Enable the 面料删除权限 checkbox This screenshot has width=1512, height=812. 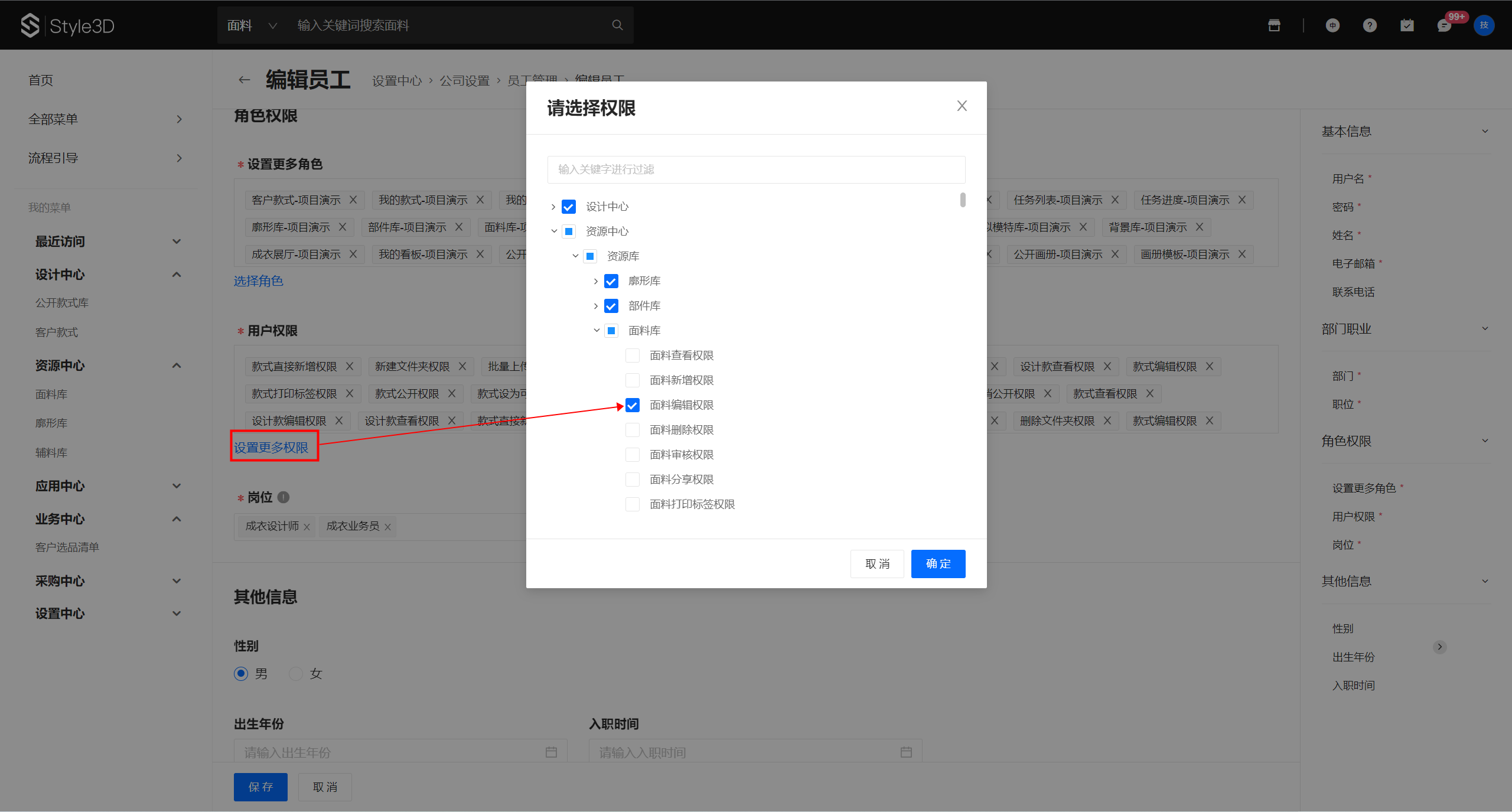coord(632,430)
